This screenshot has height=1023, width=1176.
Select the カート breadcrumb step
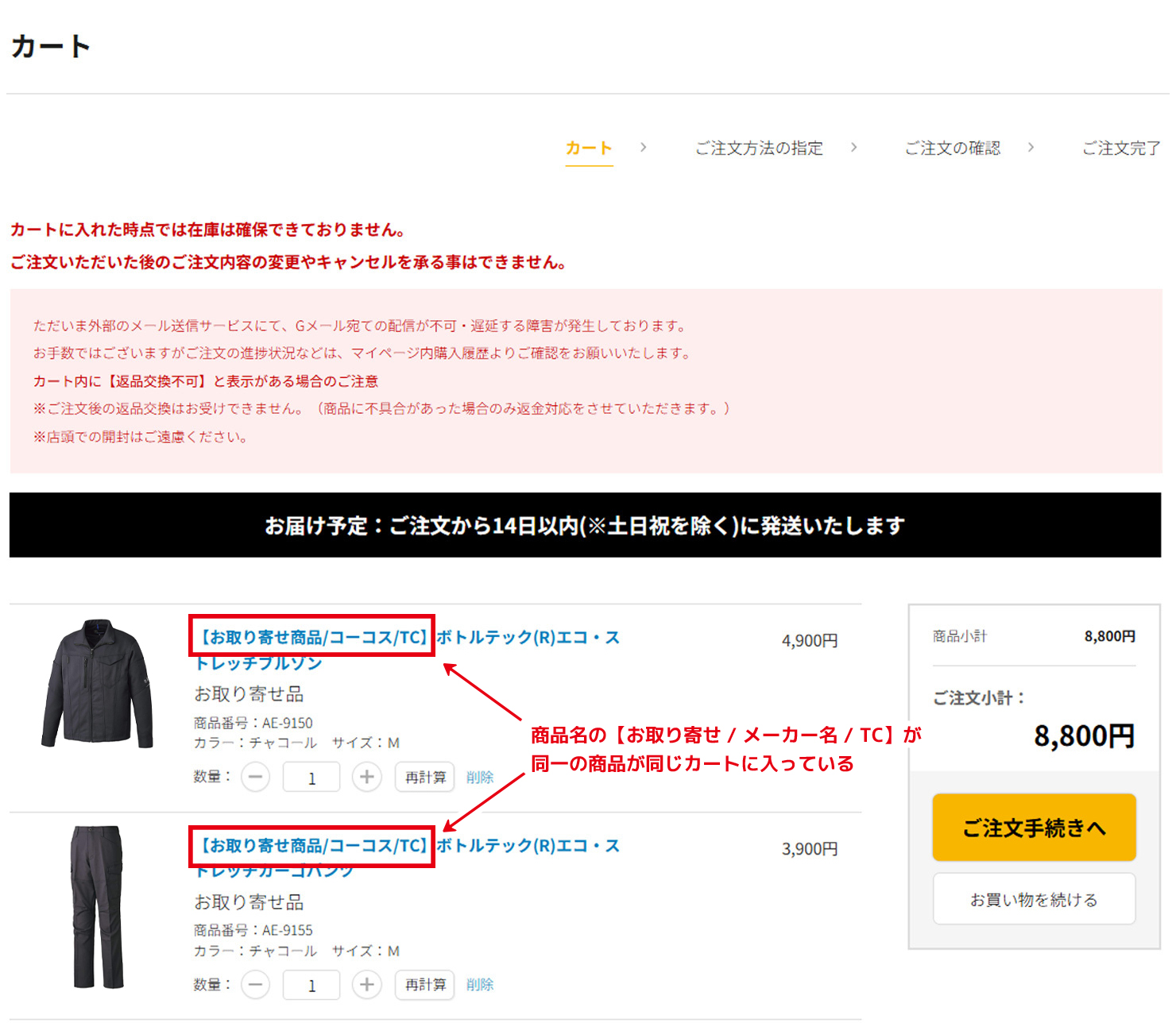point(588,148)
